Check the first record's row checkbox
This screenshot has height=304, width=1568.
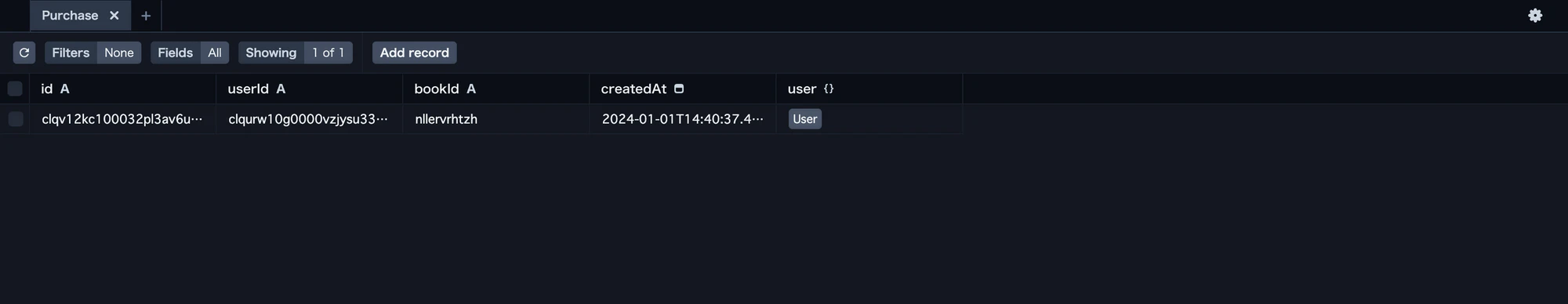(x=15, y=119)
